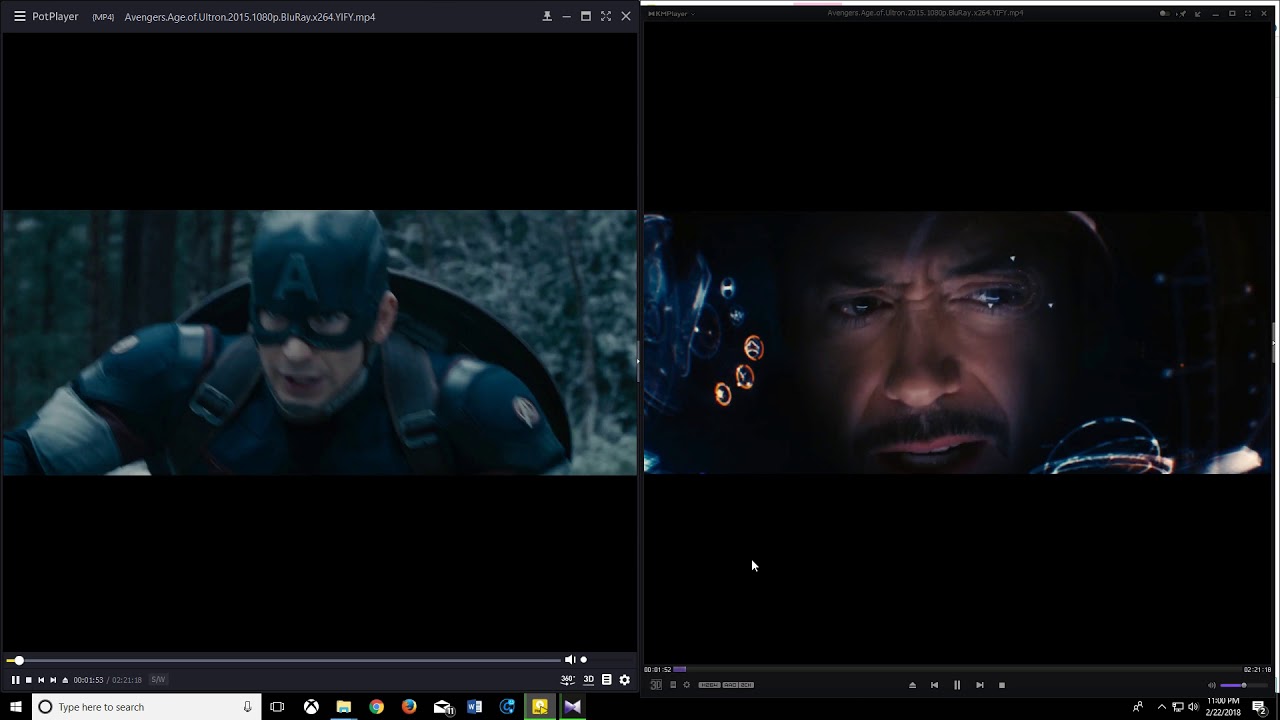Viewport: 1280px width, 720px height.
Task: Activate the Cortana microphone in the search box
Action: point(247,707)
